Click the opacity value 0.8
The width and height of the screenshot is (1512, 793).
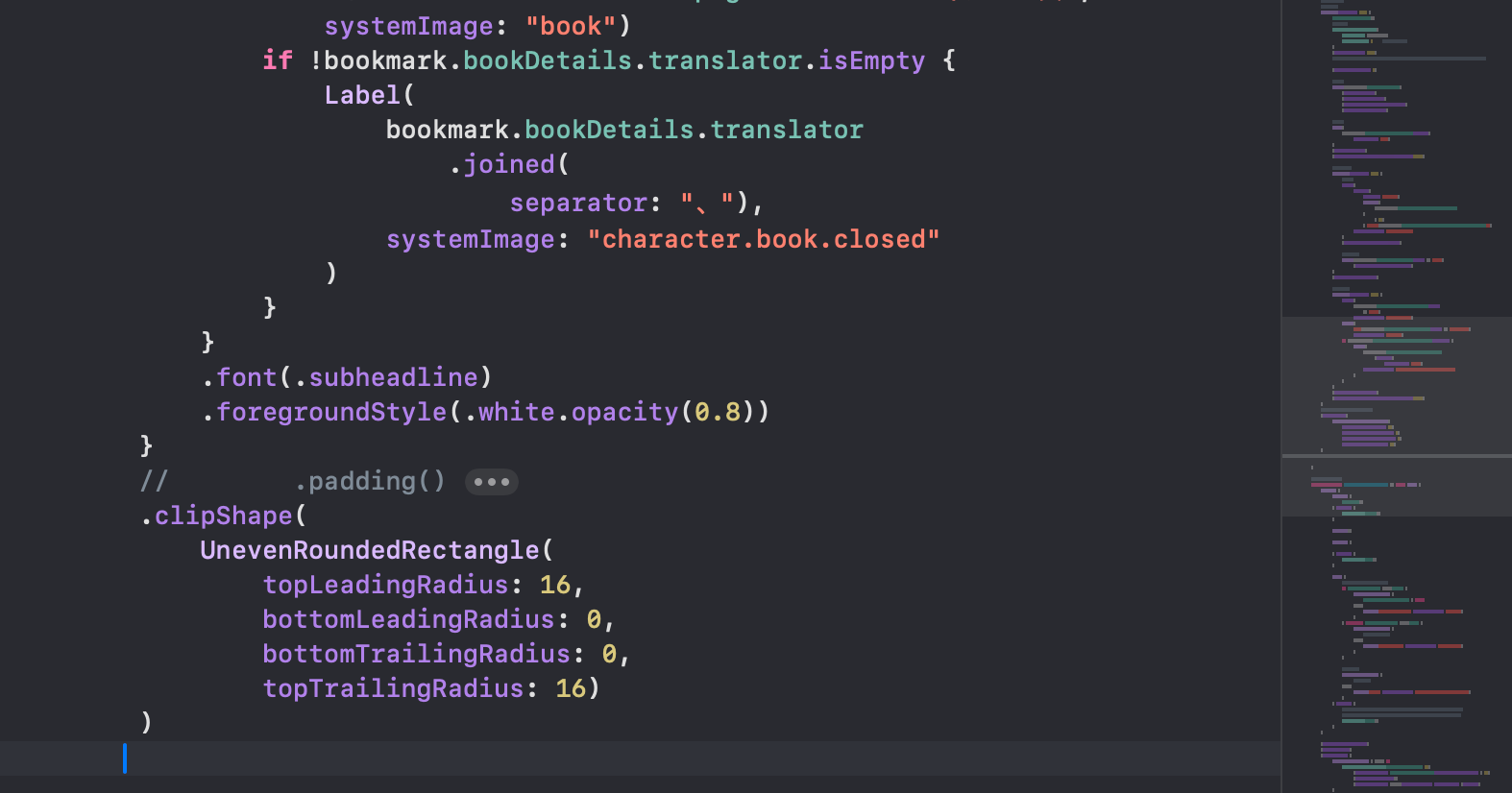pyautogui.click(x=718, y=412)
